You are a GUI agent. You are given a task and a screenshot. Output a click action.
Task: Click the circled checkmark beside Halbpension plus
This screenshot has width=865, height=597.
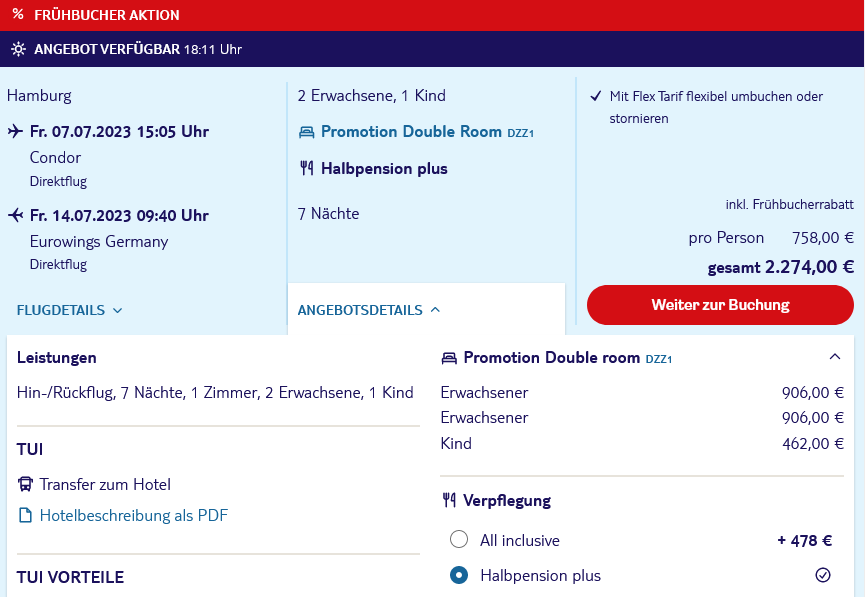pos(823,575)
